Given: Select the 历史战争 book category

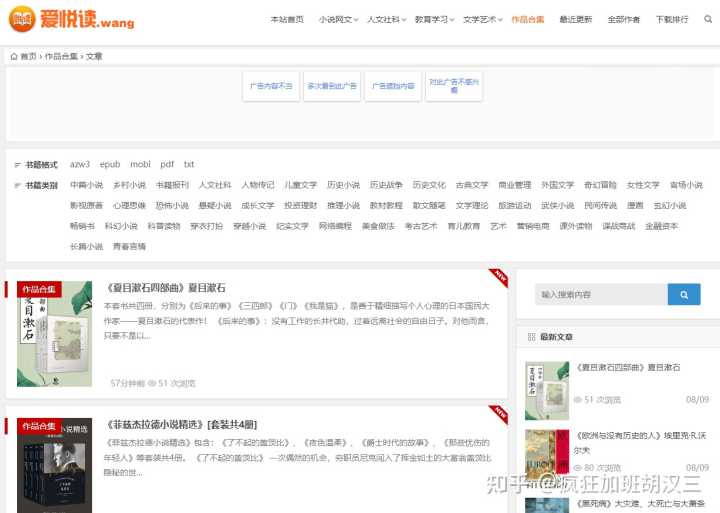Looking at the screenshot, I should point(386,185).
